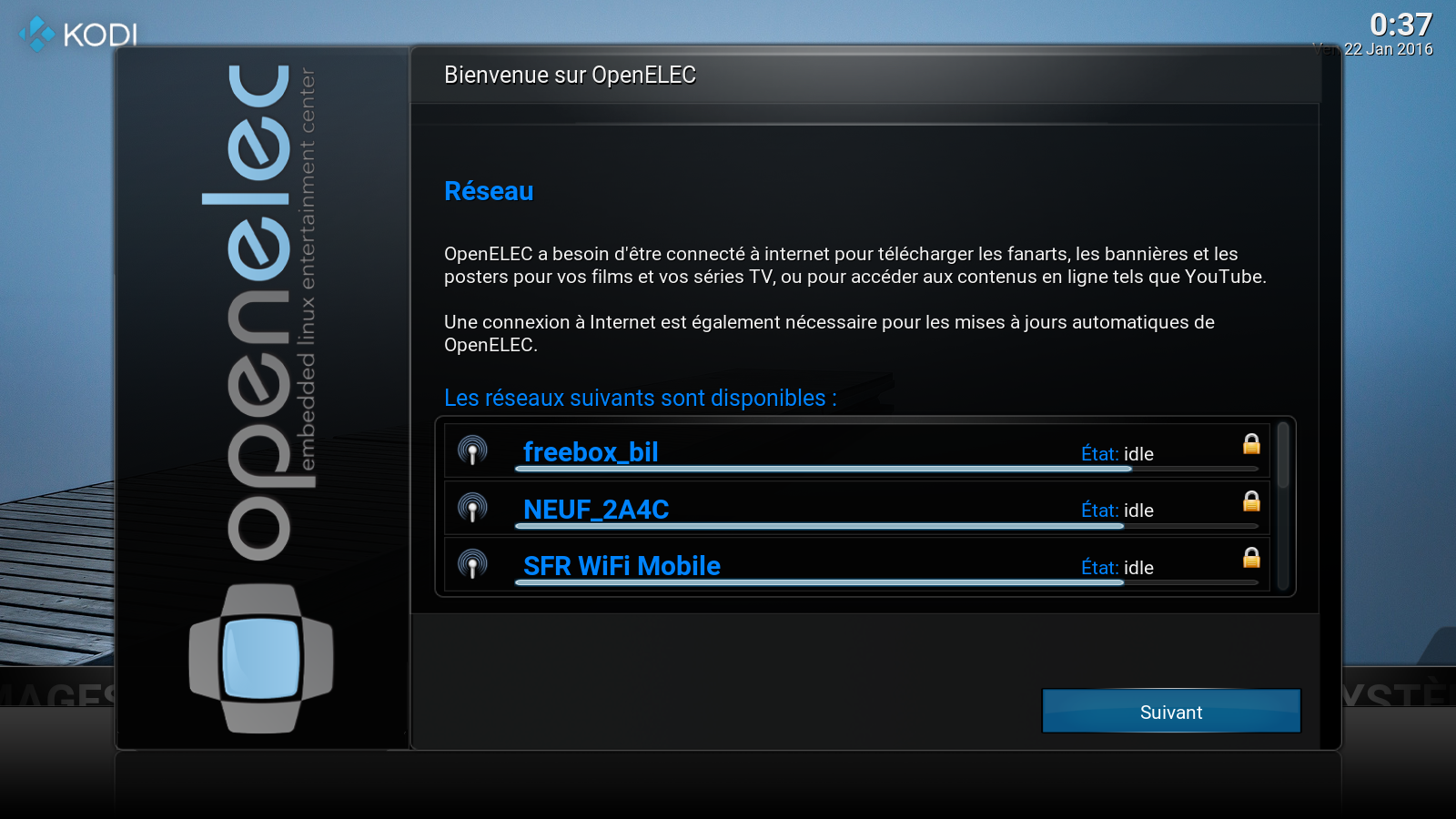
Task: Click the wireless icon beside NEUF_2A4C
Action: pyautogui.click(x=472, y=507)
